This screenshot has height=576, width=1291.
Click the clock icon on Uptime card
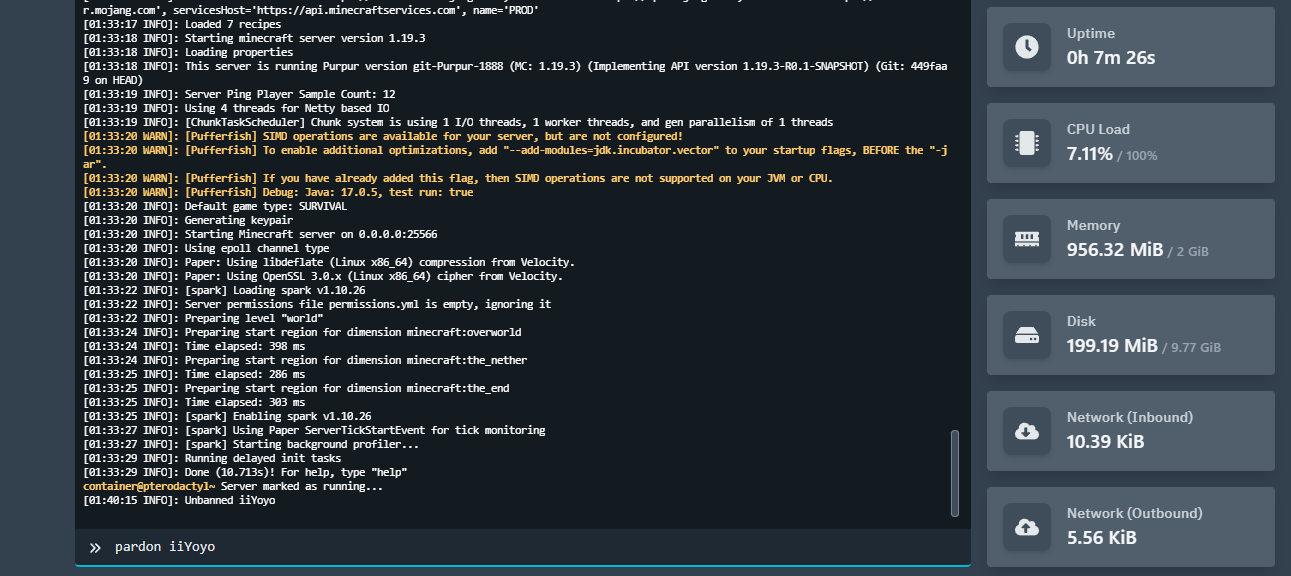(1026, 47)
